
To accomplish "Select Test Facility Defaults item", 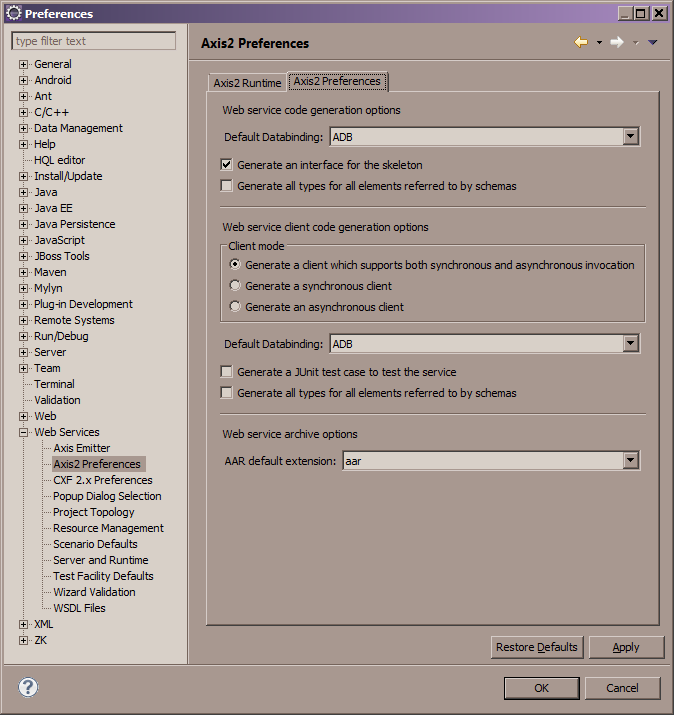I will point(103,576).
